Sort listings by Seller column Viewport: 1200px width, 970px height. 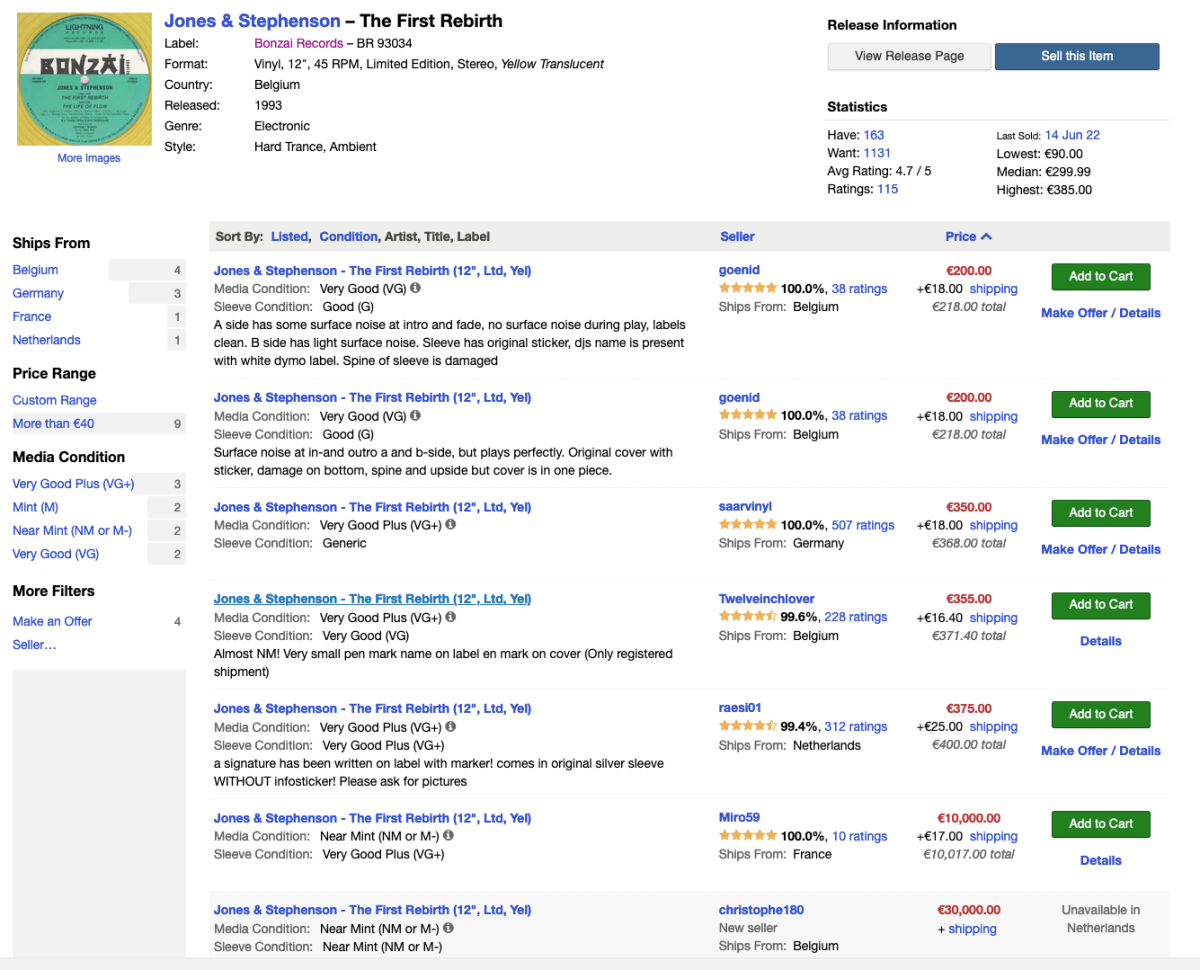(737, 237)
